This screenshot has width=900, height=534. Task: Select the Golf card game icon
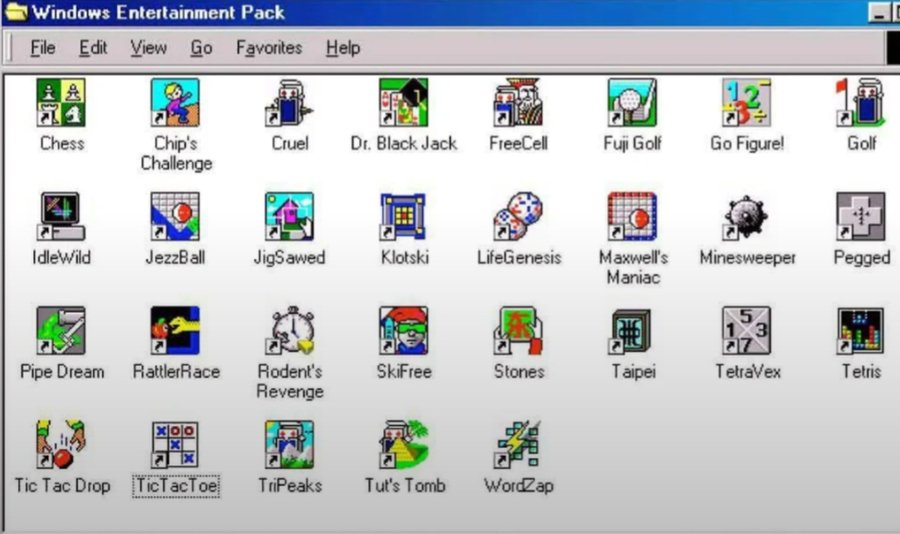point(860,103)
